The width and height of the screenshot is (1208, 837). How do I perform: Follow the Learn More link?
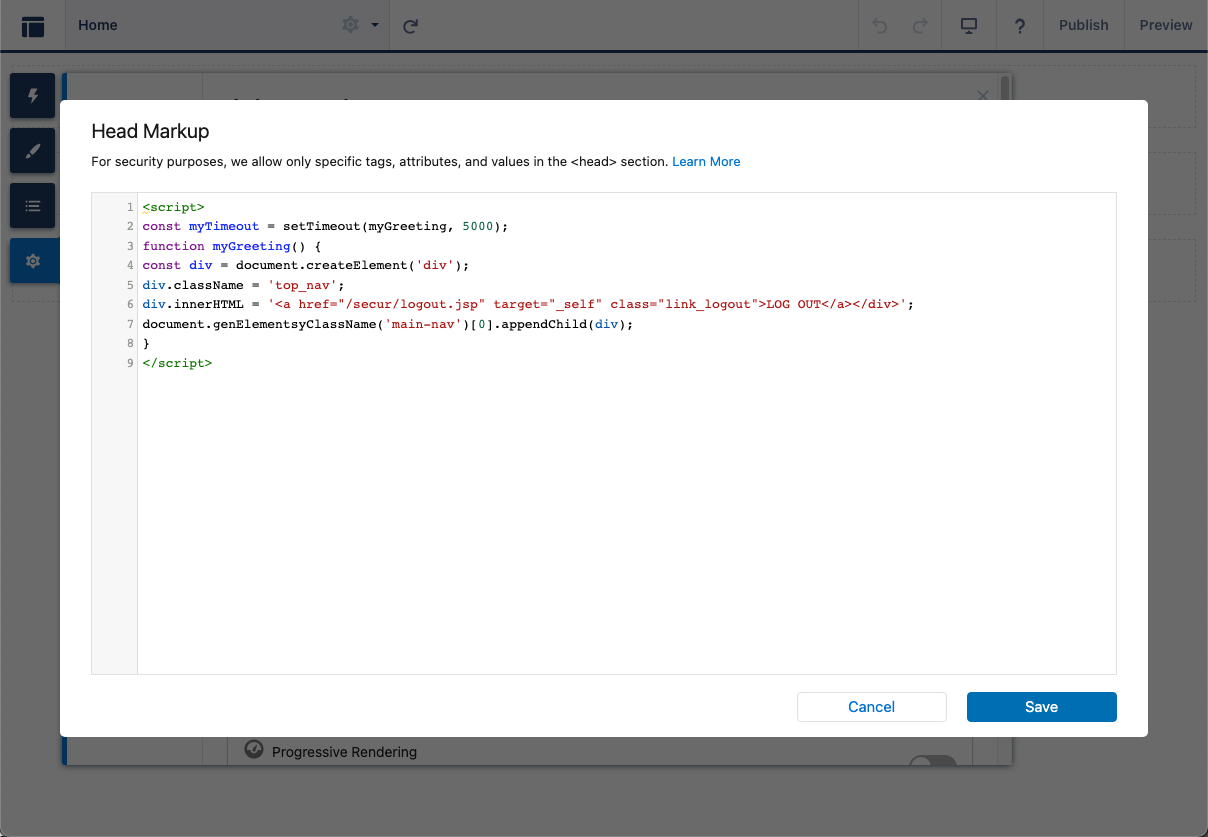tap(706, 161)
